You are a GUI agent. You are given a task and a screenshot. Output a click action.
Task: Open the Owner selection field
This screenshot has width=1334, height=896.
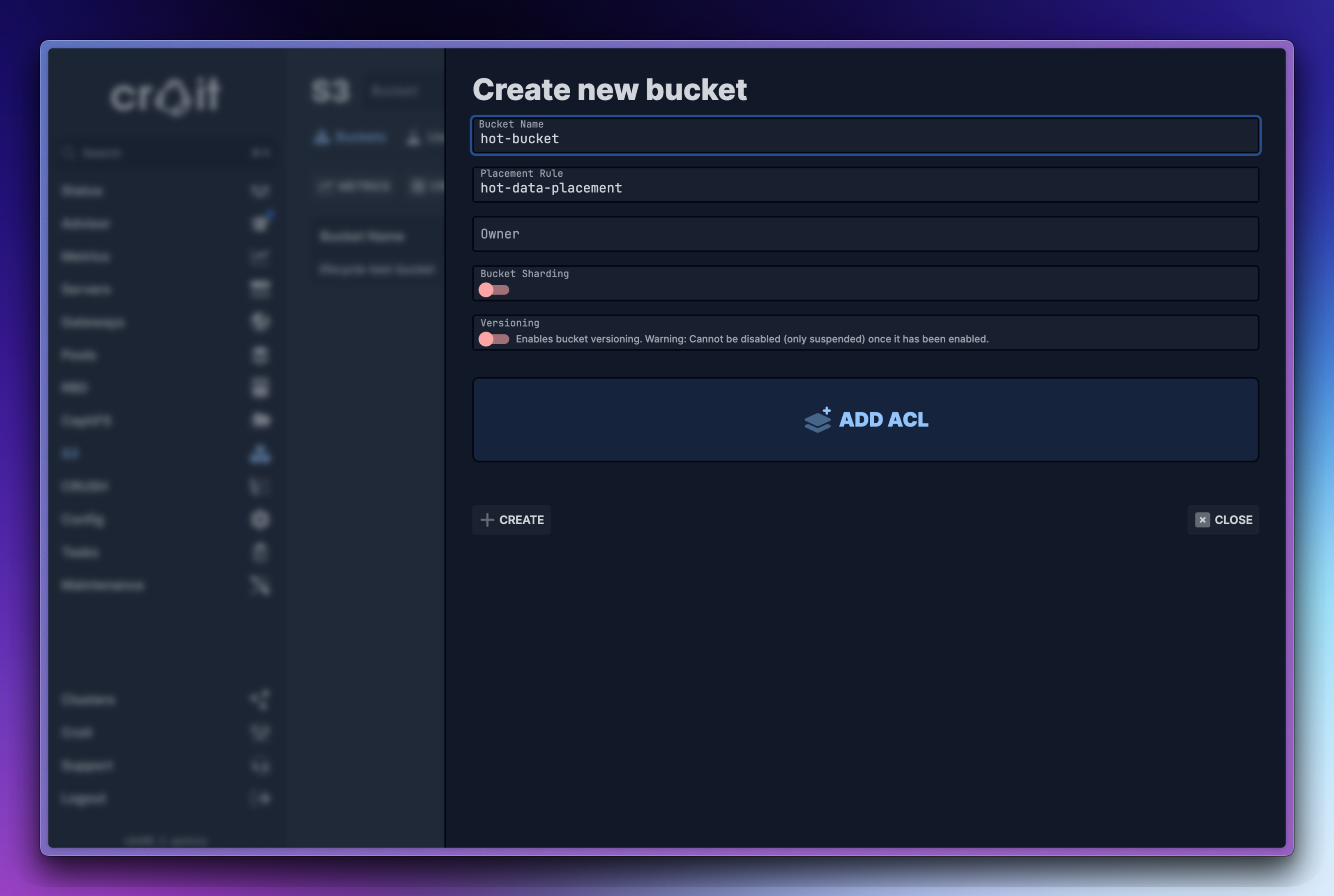point(865,234)
